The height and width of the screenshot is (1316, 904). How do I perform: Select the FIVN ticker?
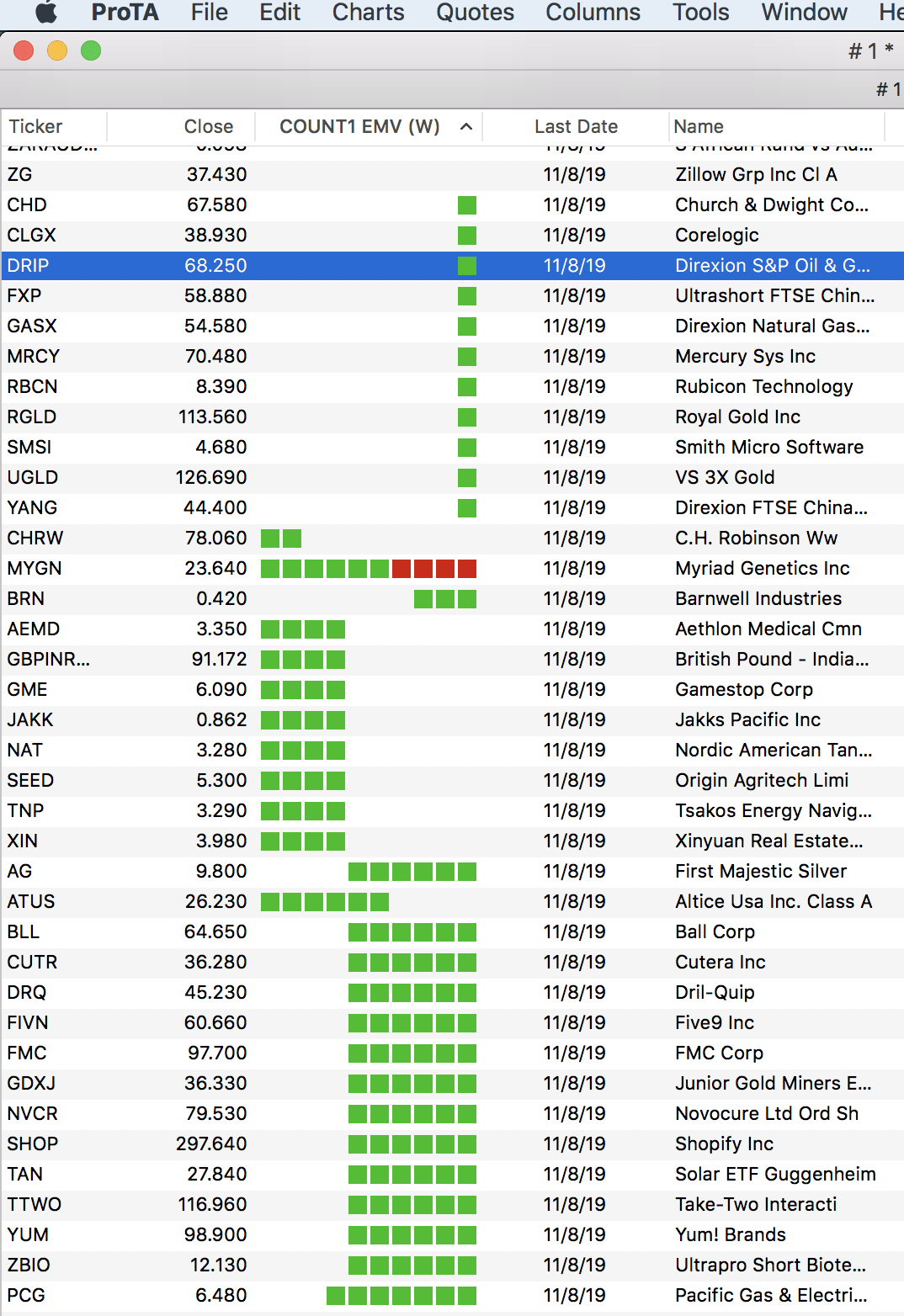pos(28,1023)
